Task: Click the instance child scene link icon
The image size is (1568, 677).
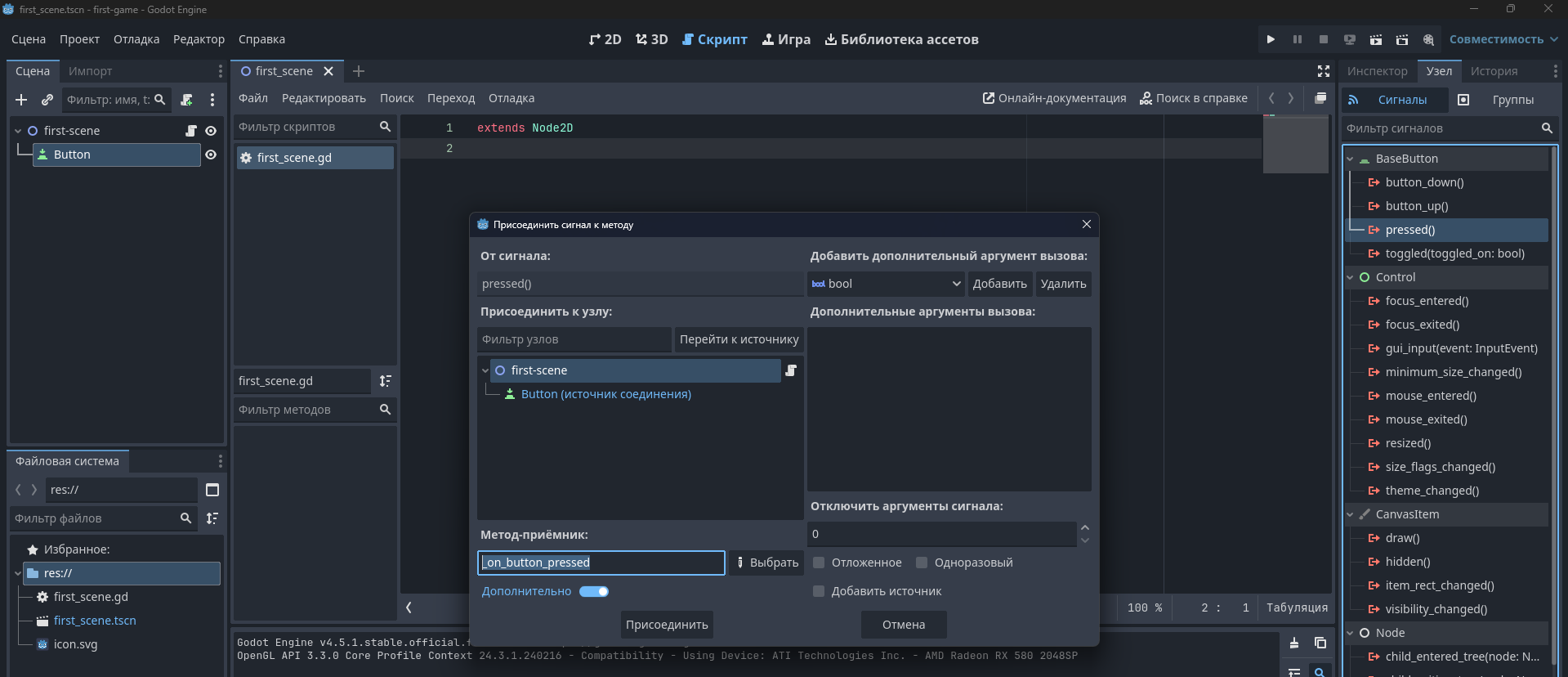Action: (47, 100)
